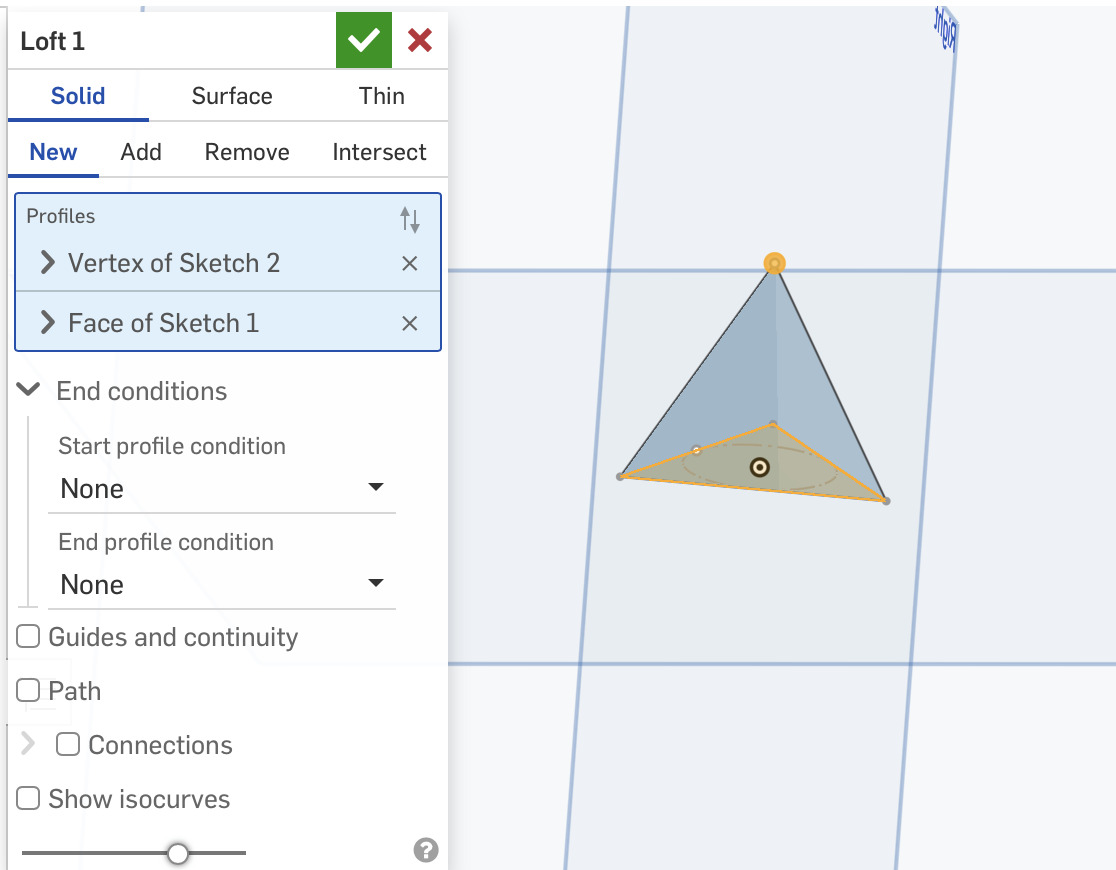Open the Start profile condition dropdown
The width and height of the screenshot is (1116, 870).
pos(222,489)
